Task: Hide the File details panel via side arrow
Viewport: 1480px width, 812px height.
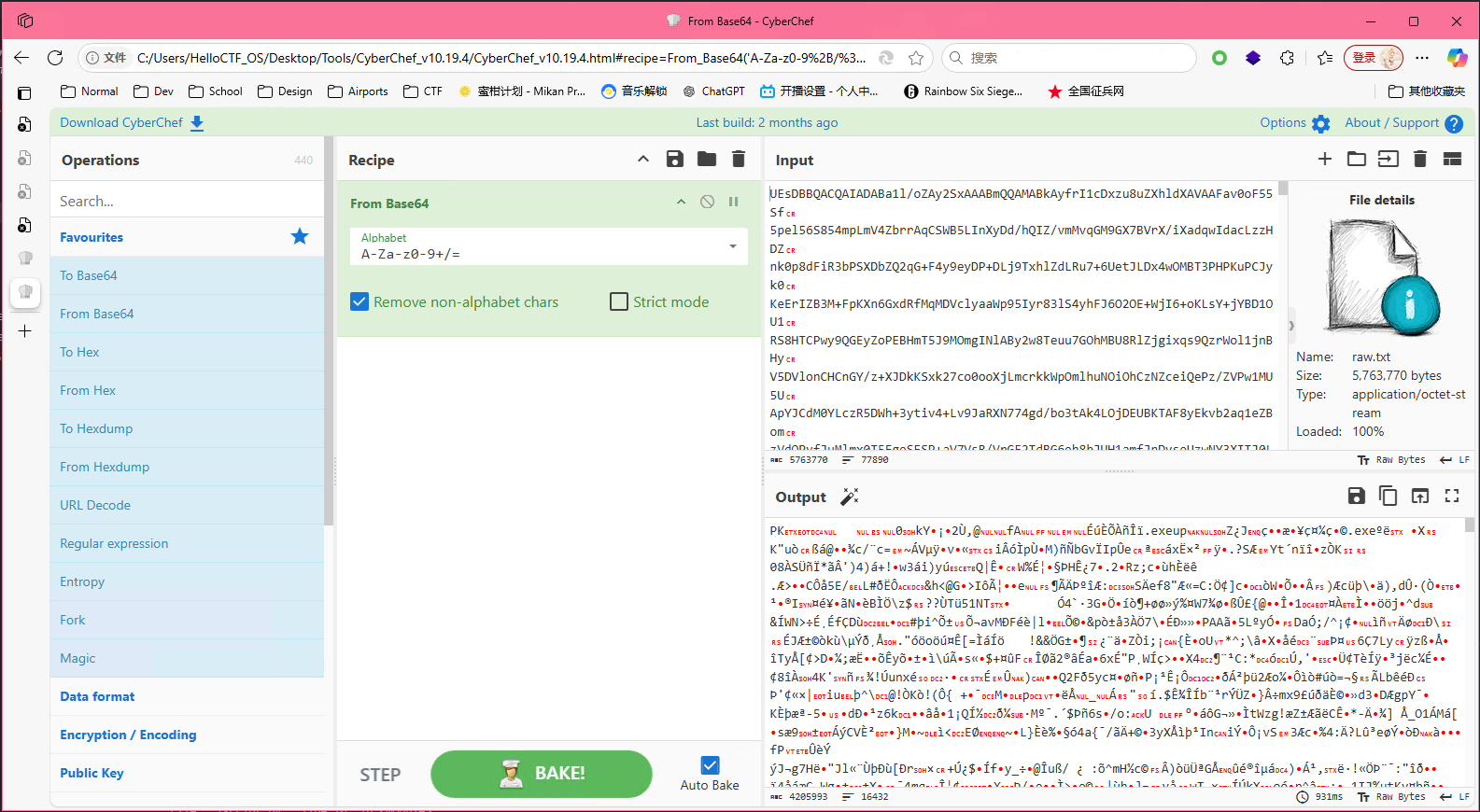Action: 1291,326
